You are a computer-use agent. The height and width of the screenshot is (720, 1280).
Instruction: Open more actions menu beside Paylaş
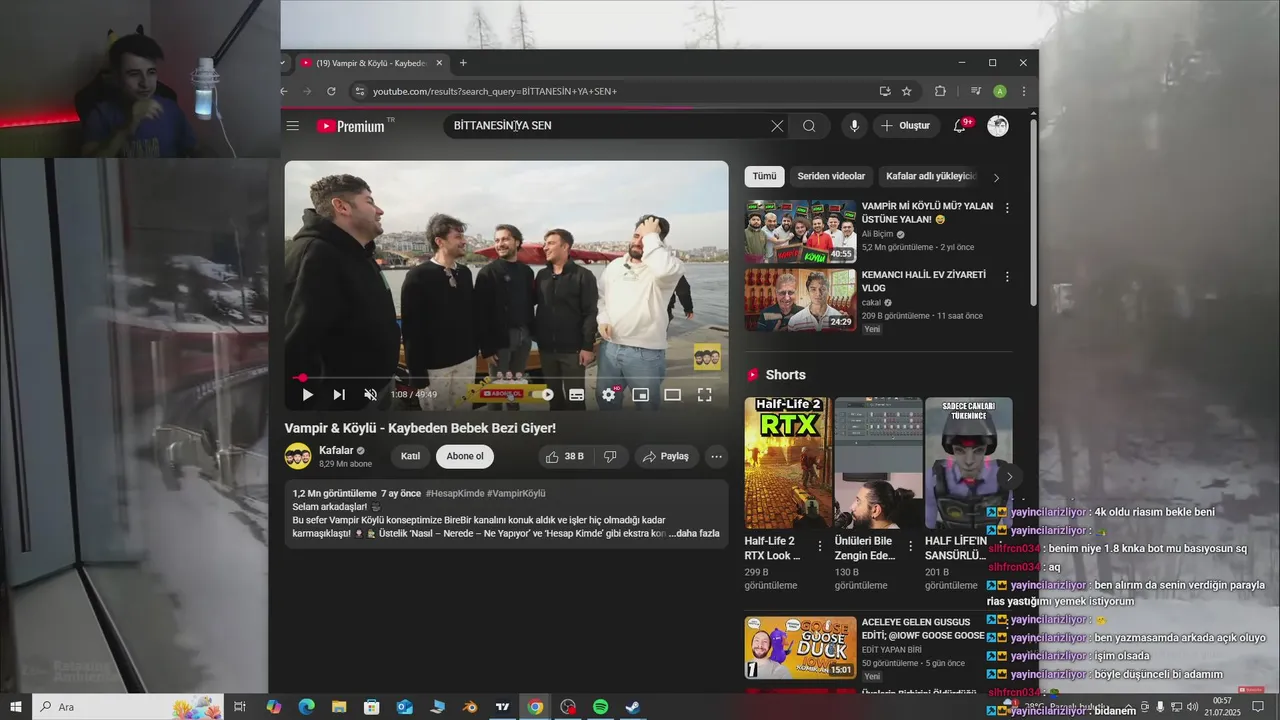(716, 456)
